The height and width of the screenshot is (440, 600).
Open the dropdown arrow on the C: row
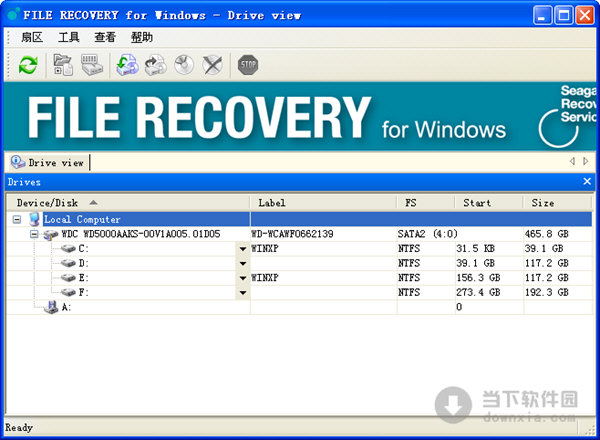(x=243, y=249)
